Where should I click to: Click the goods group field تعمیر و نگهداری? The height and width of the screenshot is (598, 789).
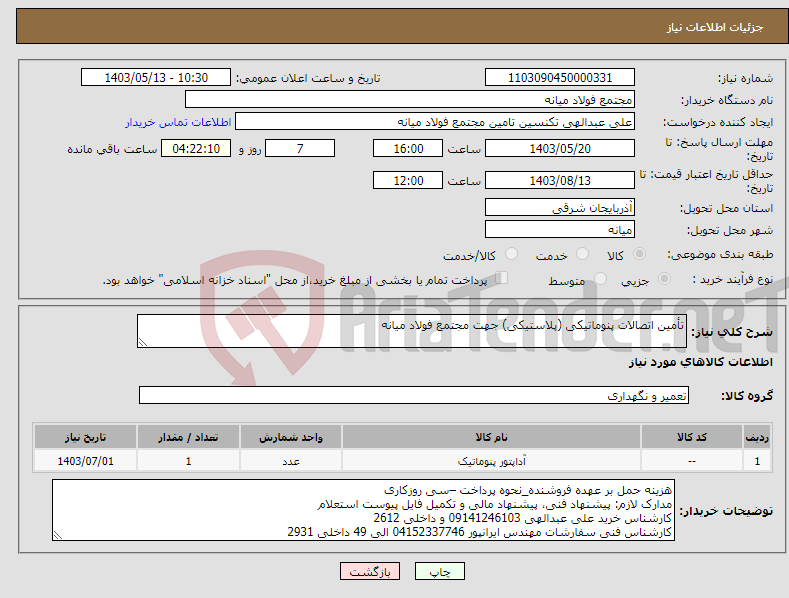(x=414, y=395)
